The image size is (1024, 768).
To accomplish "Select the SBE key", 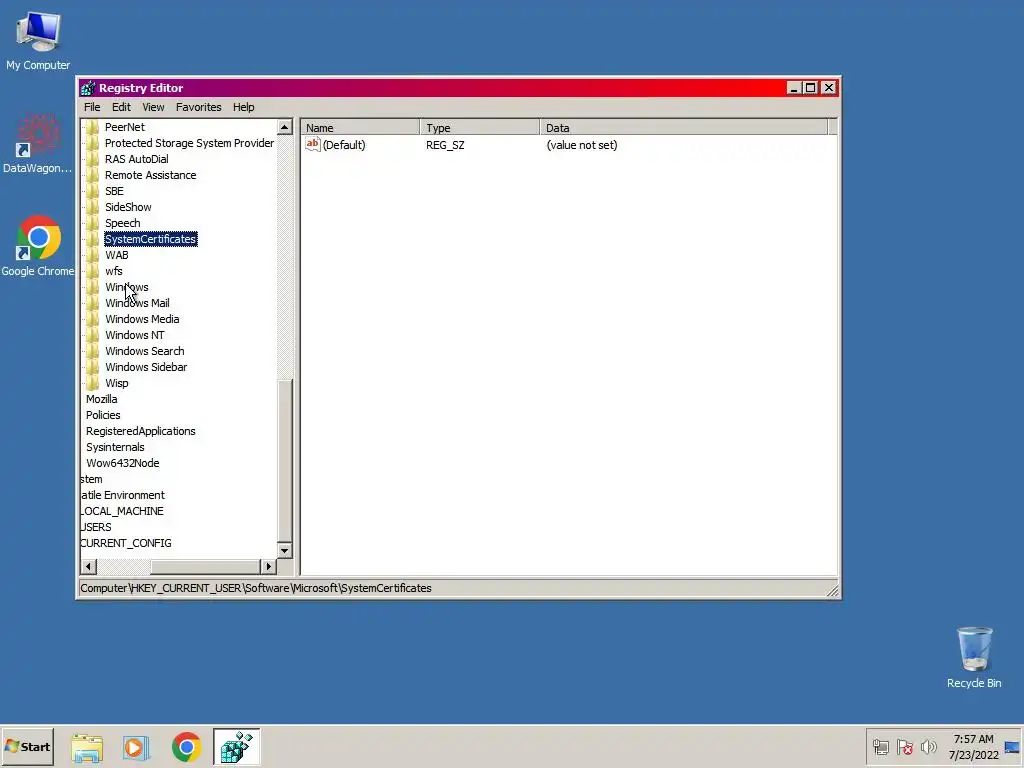I will click(x=114, y=191).
